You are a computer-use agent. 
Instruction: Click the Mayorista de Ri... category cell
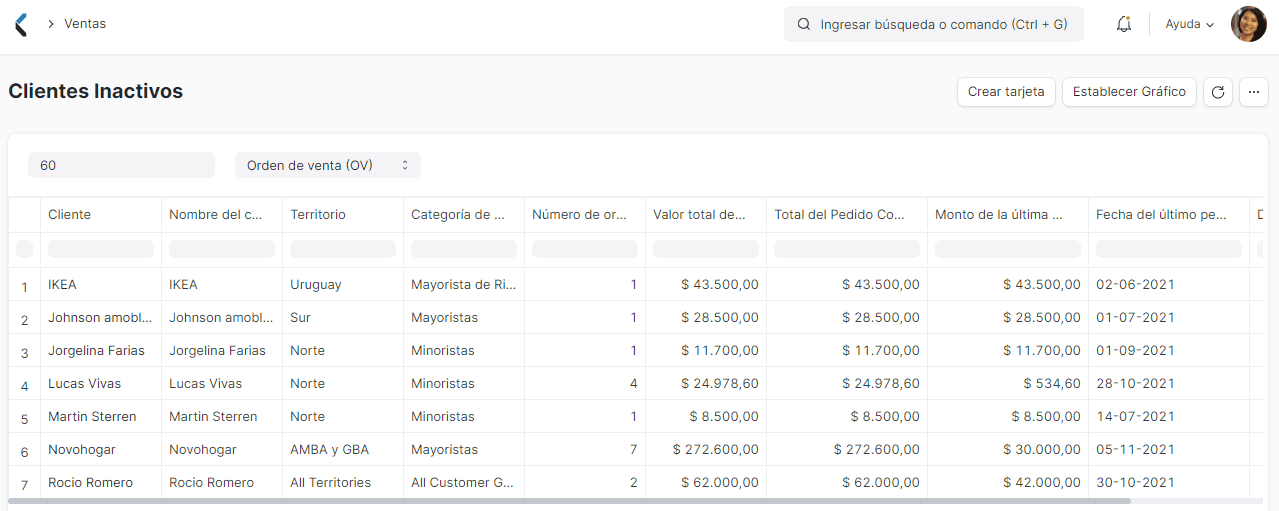click(463, 284)
